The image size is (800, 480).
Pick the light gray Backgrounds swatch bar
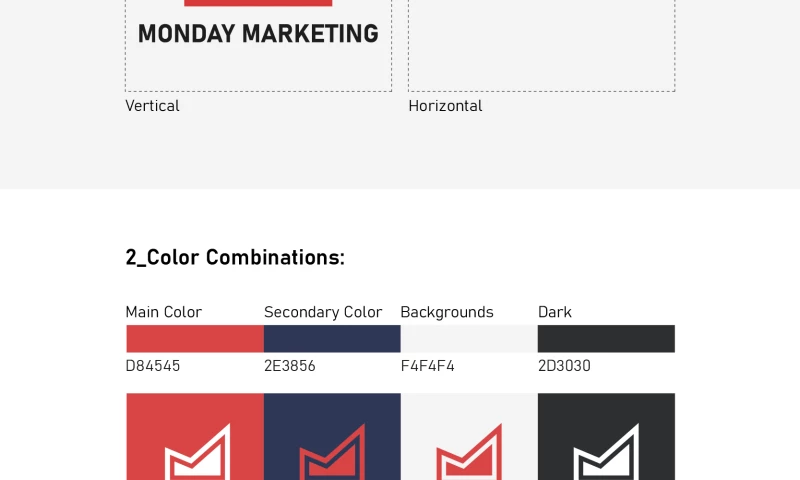pos(469,338)
